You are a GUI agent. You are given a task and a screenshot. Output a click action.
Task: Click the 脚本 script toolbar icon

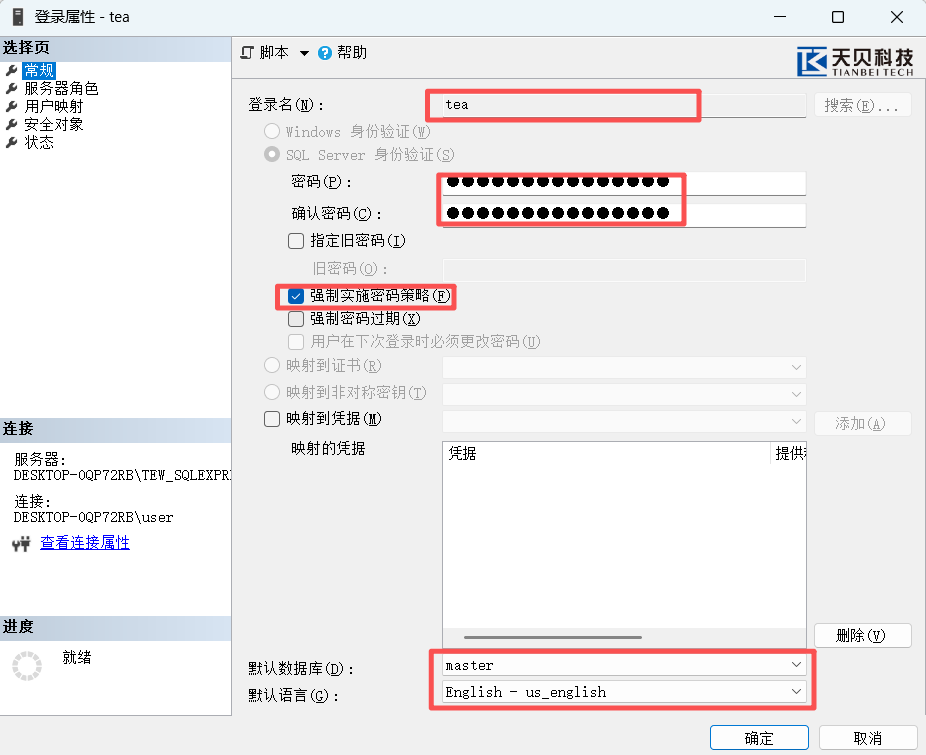248,52
